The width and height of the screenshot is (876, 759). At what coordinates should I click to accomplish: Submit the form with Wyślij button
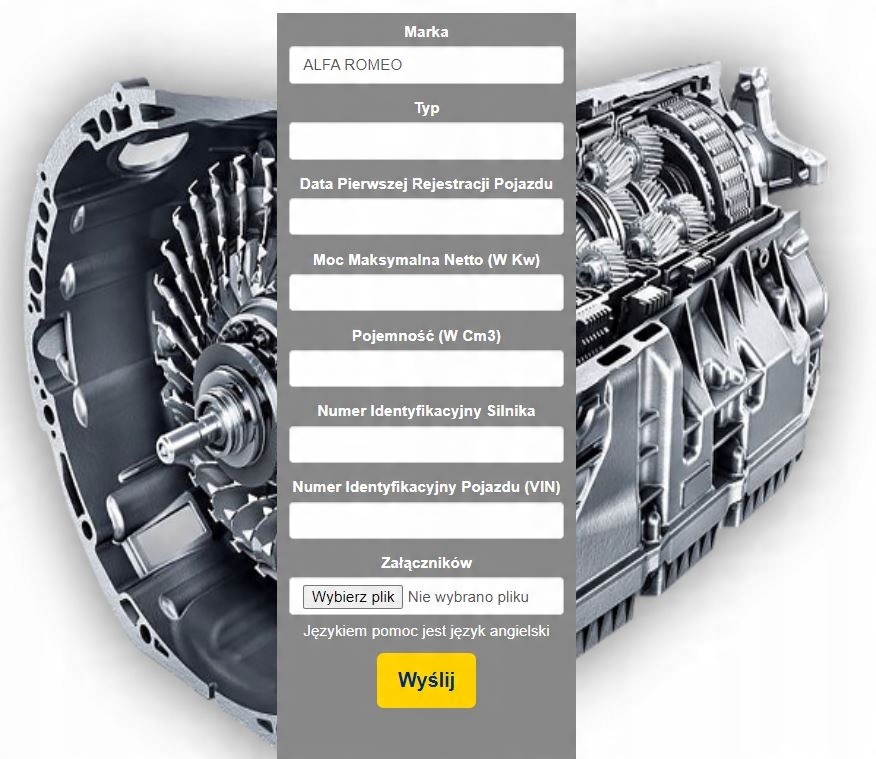pyautogui.click(x=426, y=680)
